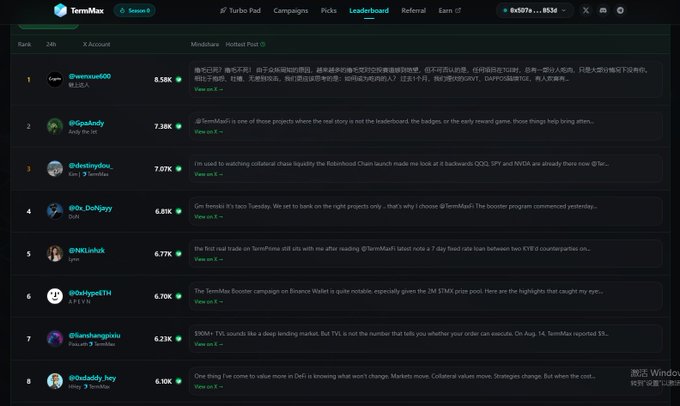Open @0x_DoNjayy profile link
The height and width of the screenshot is (406, 680).
90,208
